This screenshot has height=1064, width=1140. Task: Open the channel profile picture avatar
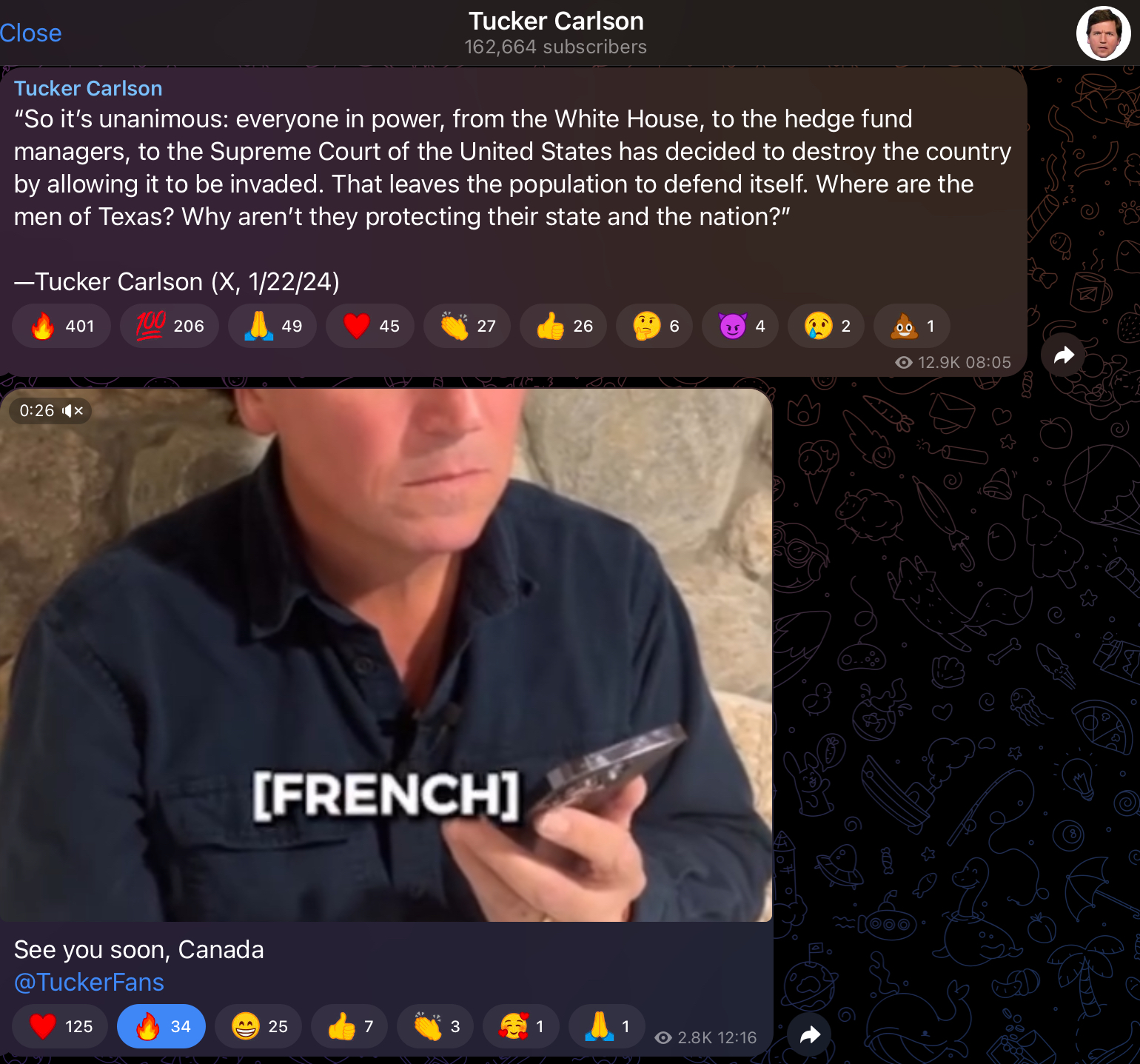1103,33
